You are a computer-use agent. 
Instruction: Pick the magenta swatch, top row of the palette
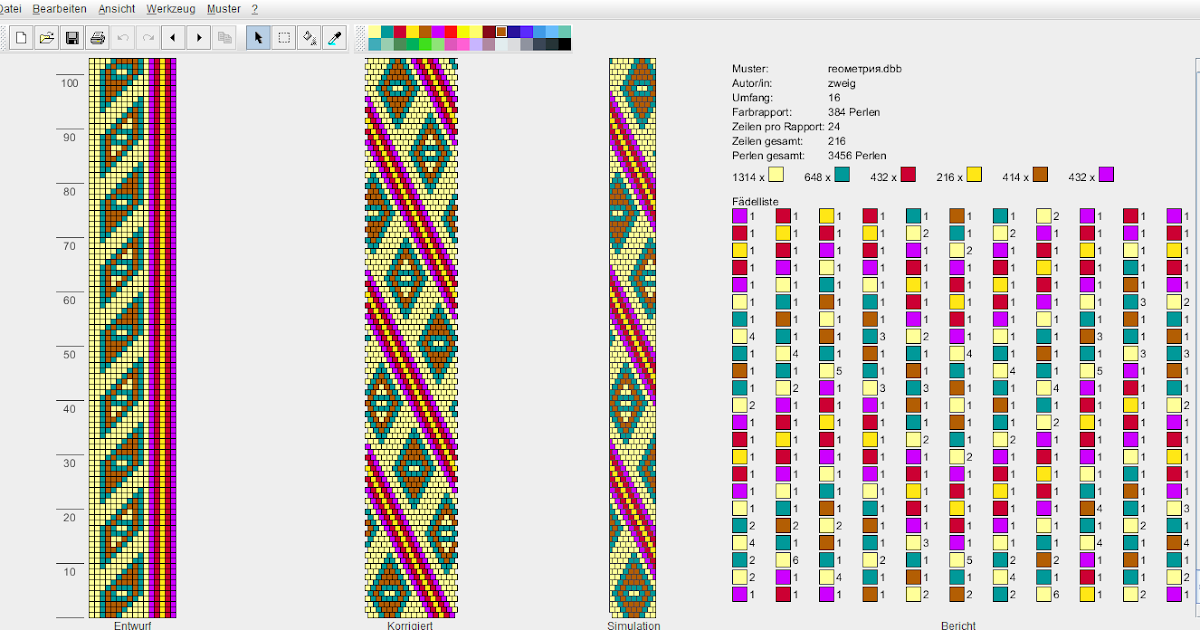coord(438,32)
